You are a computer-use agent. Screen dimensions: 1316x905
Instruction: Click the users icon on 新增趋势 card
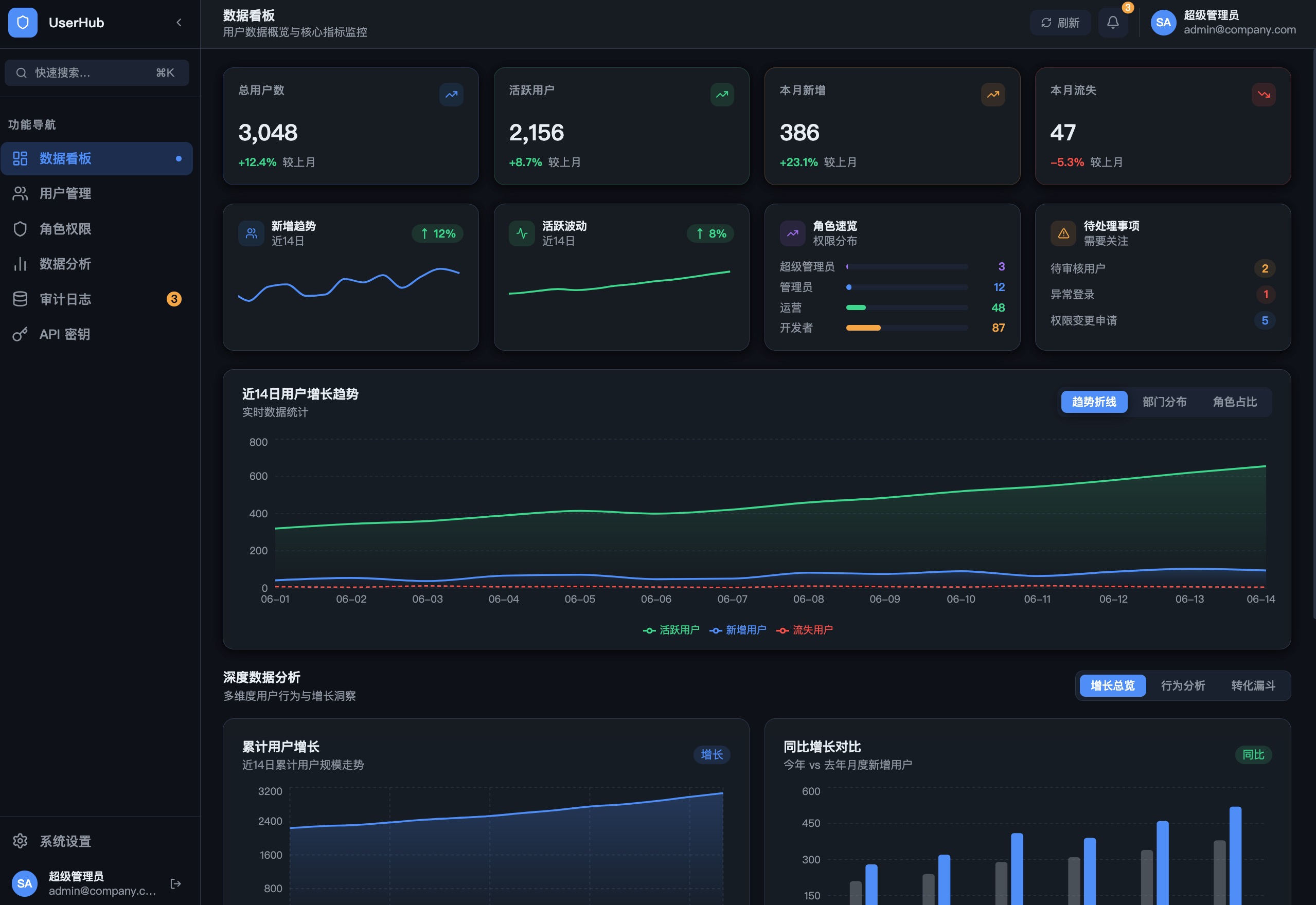251,233
